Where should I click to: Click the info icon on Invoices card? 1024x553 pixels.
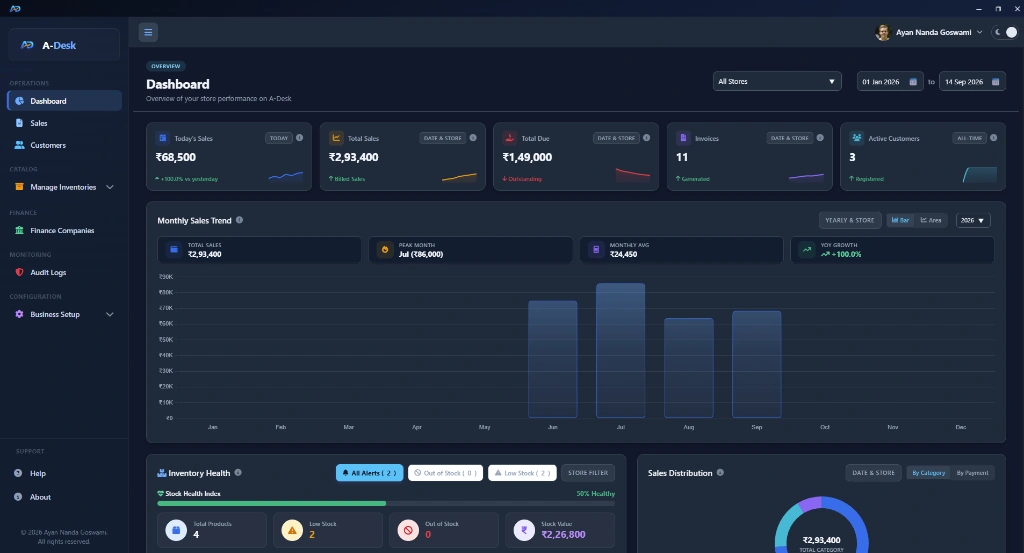[x=820, y=138]
